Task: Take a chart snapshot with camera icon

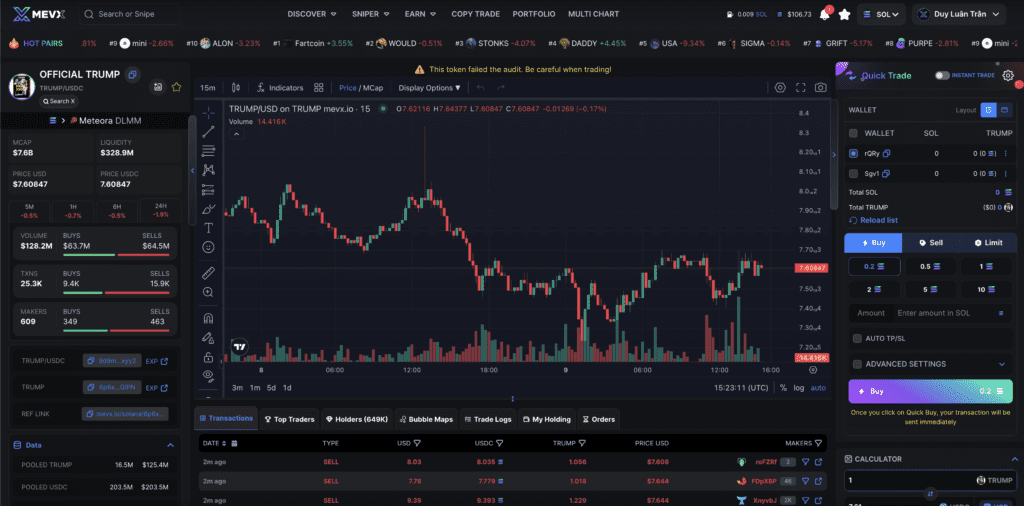Action: (x=821, y=87)
